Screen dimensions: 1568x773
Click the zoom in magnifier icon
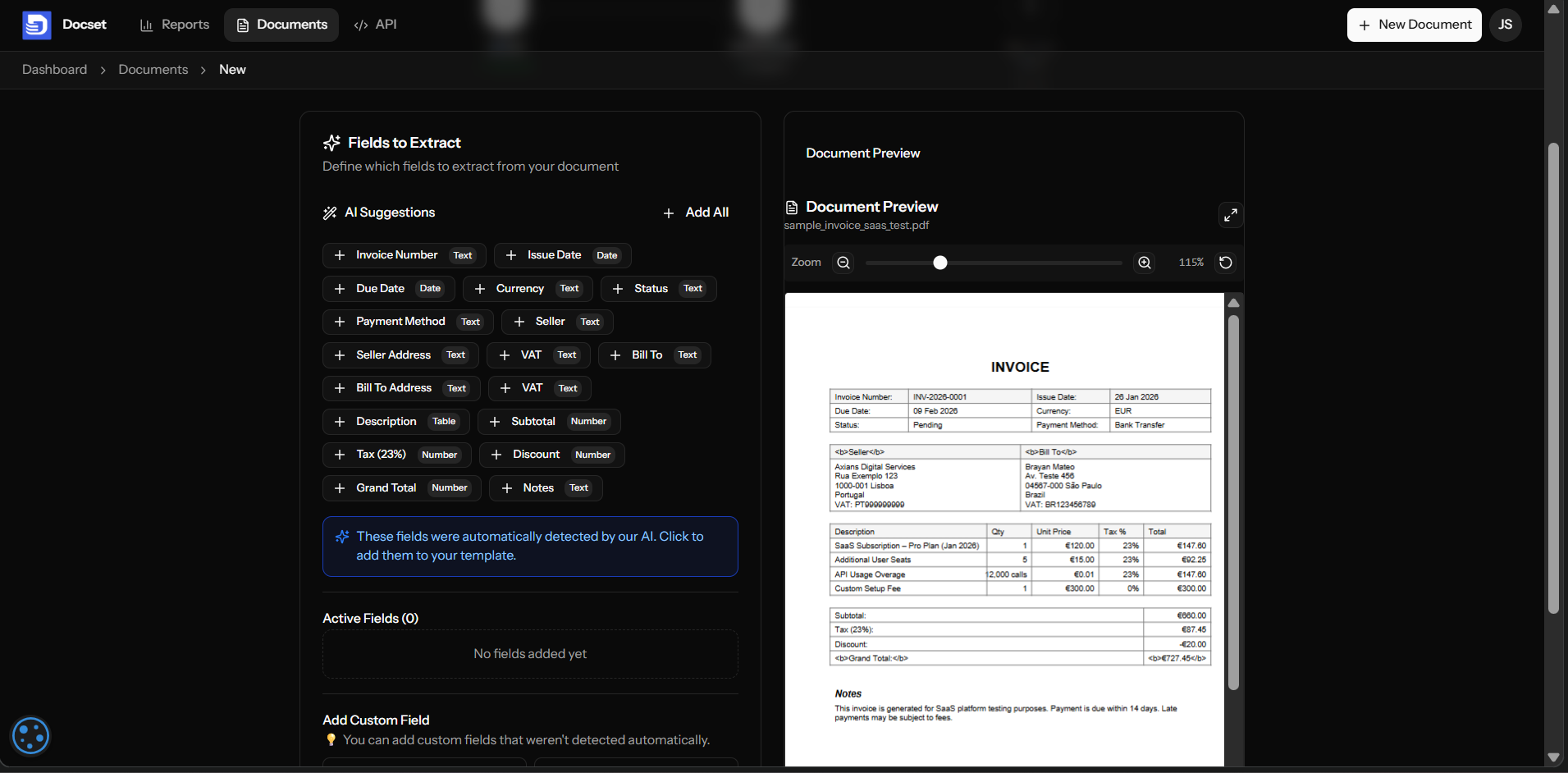pyautogui.click(x=1144, y=263)
